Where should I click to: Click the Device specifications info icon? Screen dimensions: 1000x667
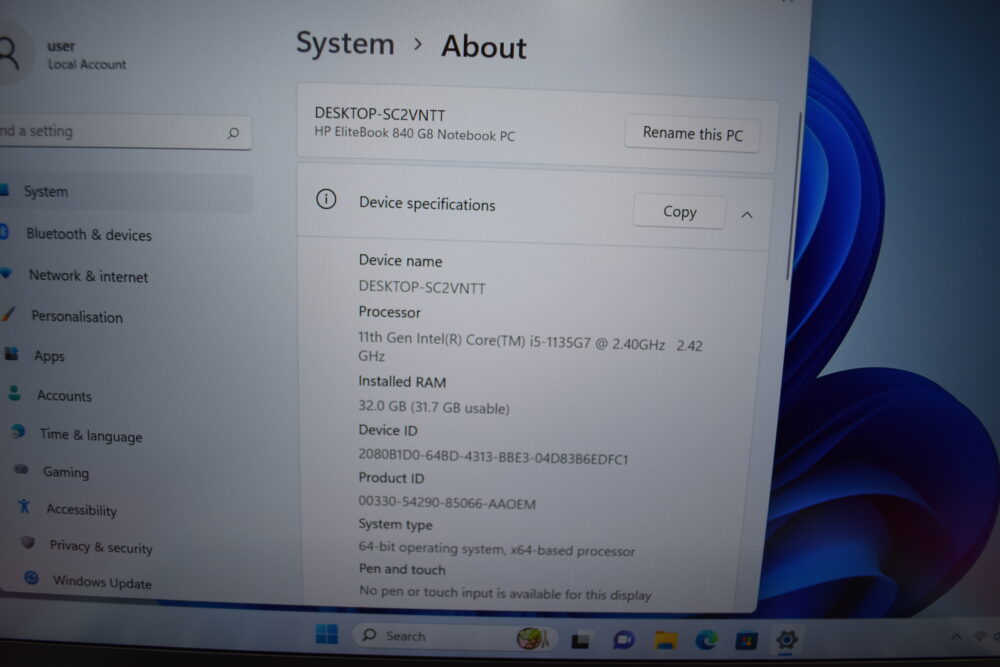(326, 200)
